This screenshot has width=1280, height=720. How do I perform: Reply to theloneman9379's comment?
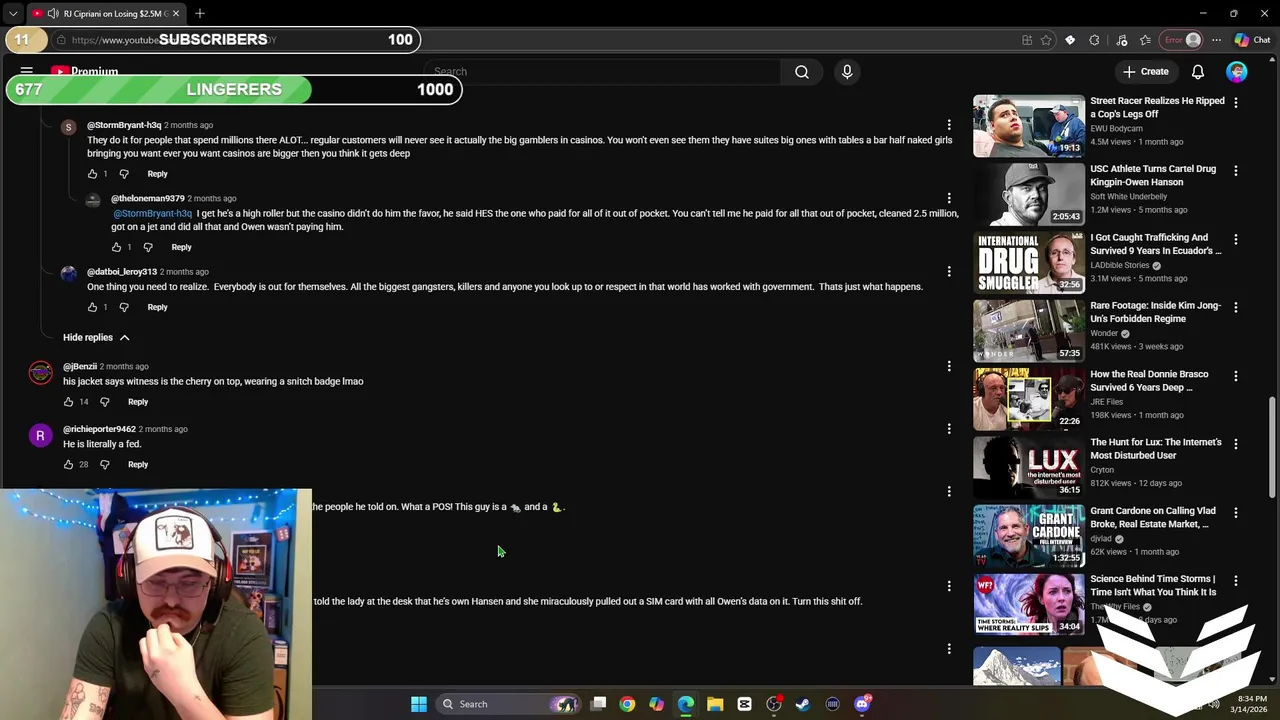coord(181,247)
